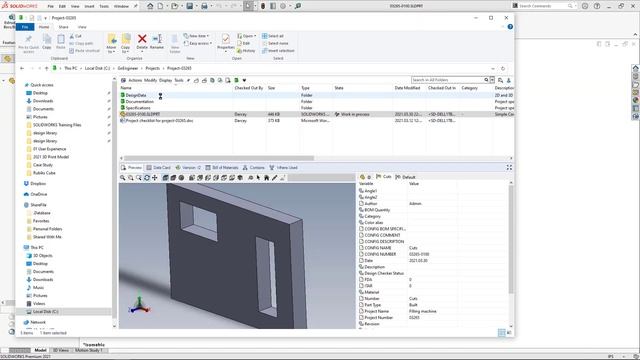Viewport: 640px width, 360px height.
Task: Click Local Disk (C:) in address breadcrumb
Action: click(x=98, y=68)
